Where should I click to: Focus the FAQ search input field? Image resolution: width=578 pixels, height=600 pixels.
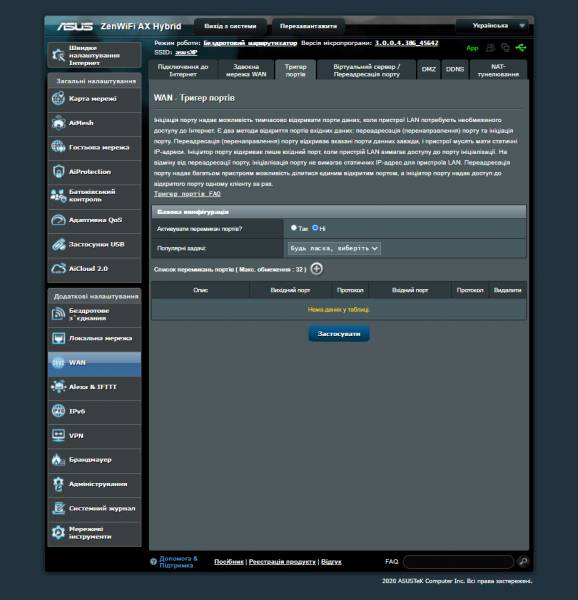458,562
